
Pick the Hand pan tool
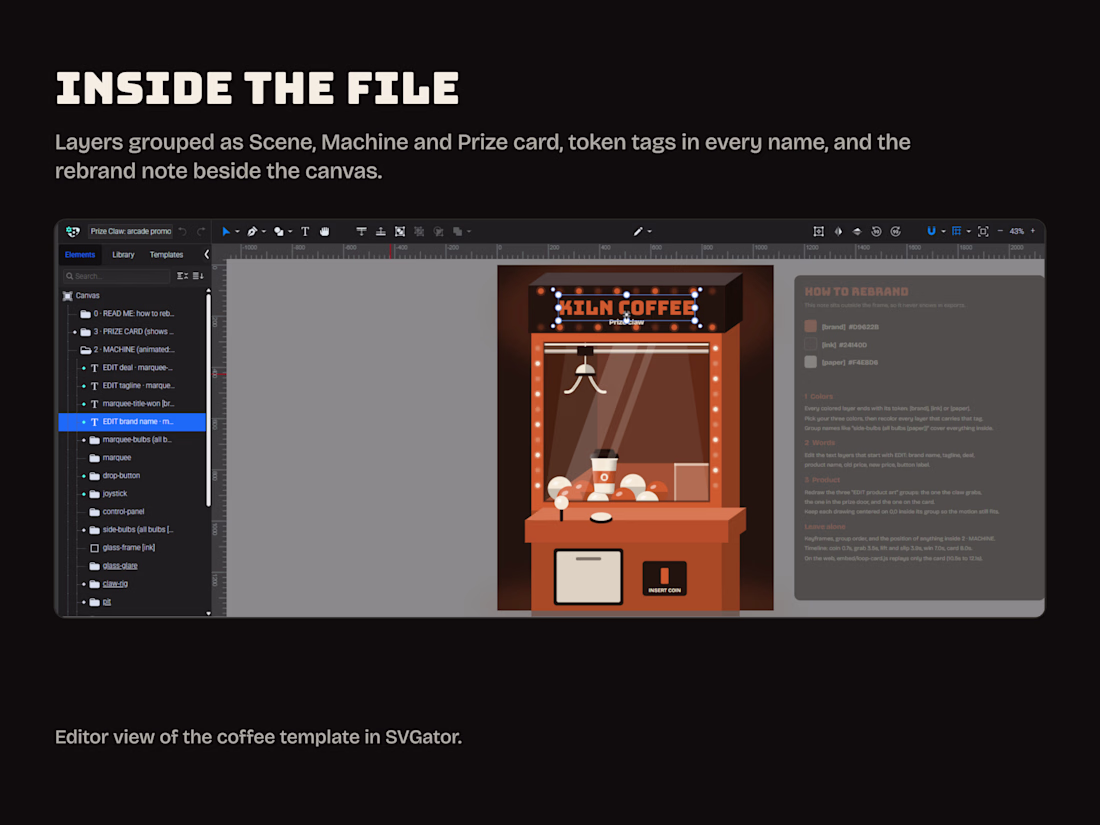(x=325, y=232)
